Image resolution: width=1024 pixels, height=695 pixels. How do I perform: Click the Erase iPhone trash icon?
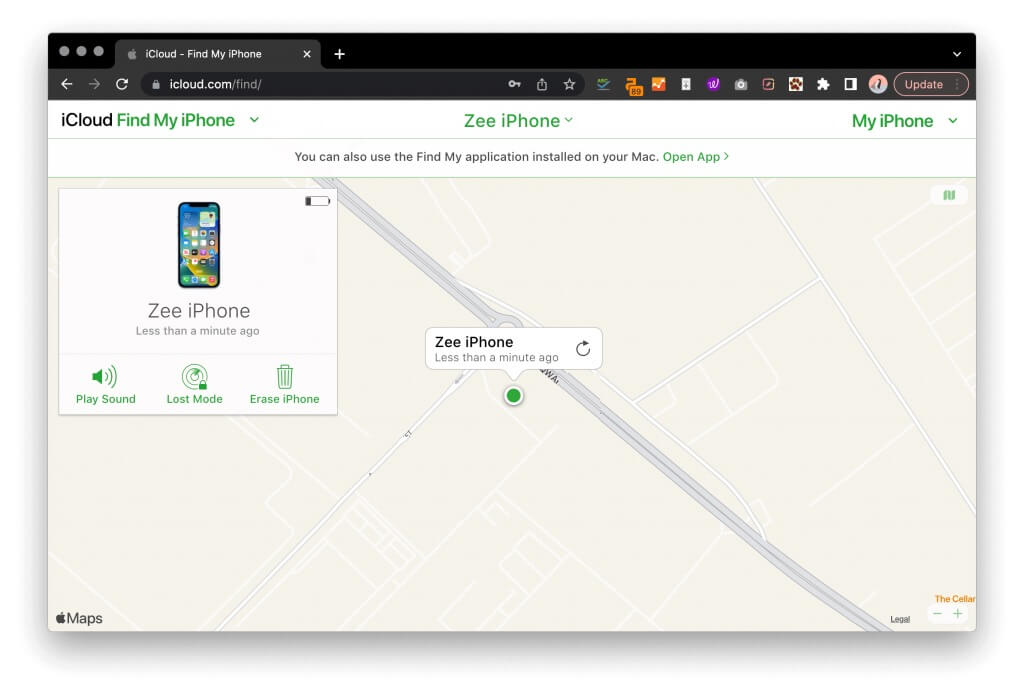[285, 377]
